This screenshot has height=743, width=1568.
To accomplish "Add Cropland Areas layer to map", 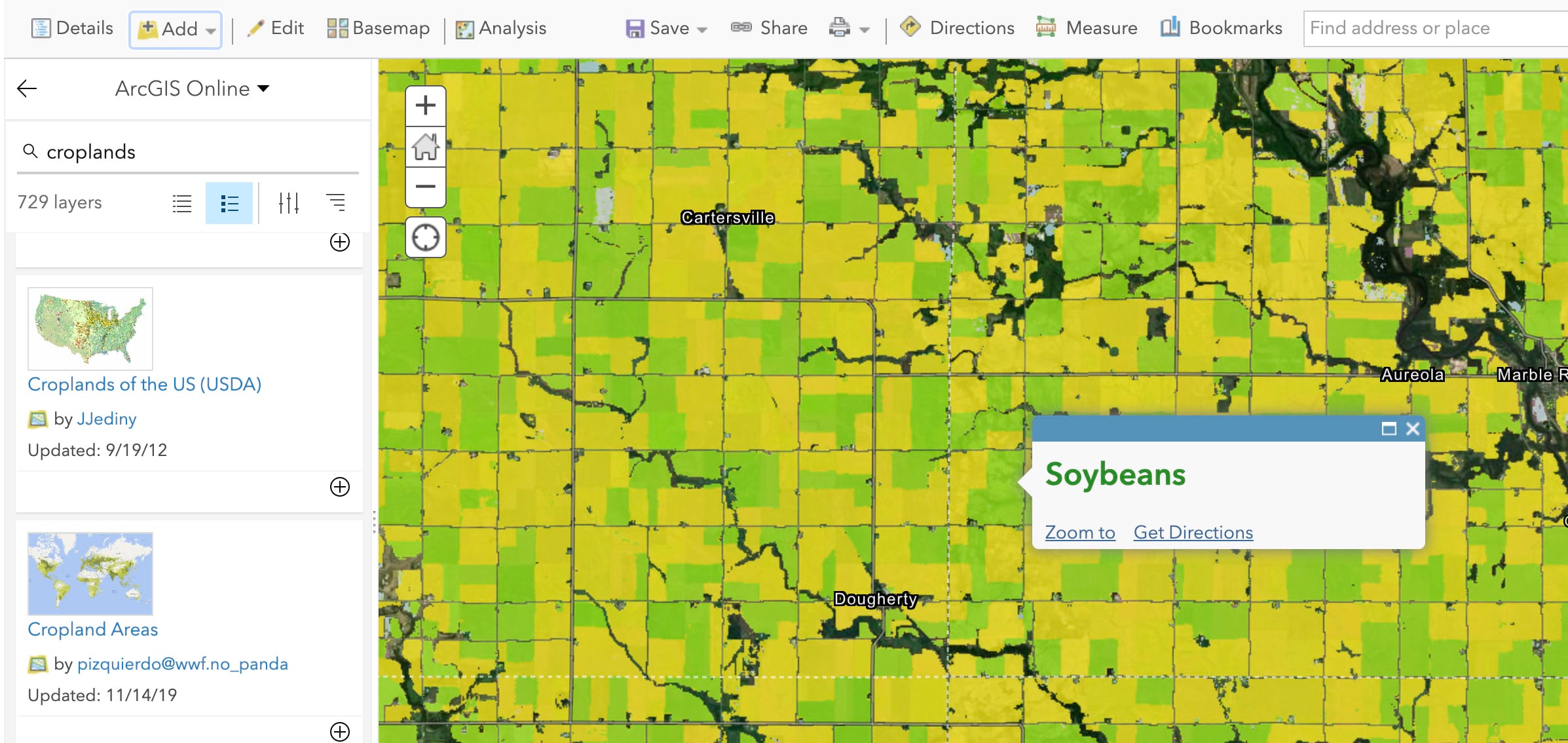I will 340,732.
